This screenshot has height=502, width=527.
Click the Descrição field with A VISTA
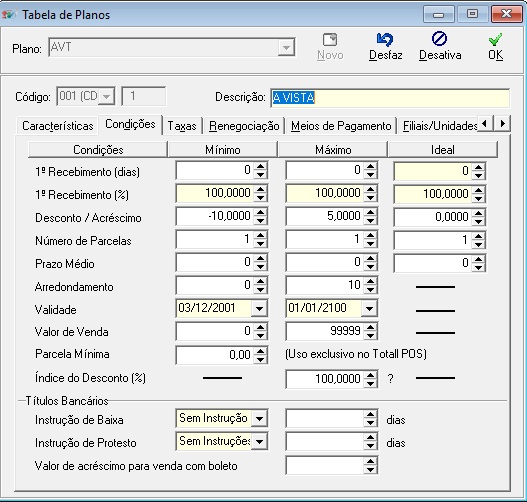click(390, 98)
